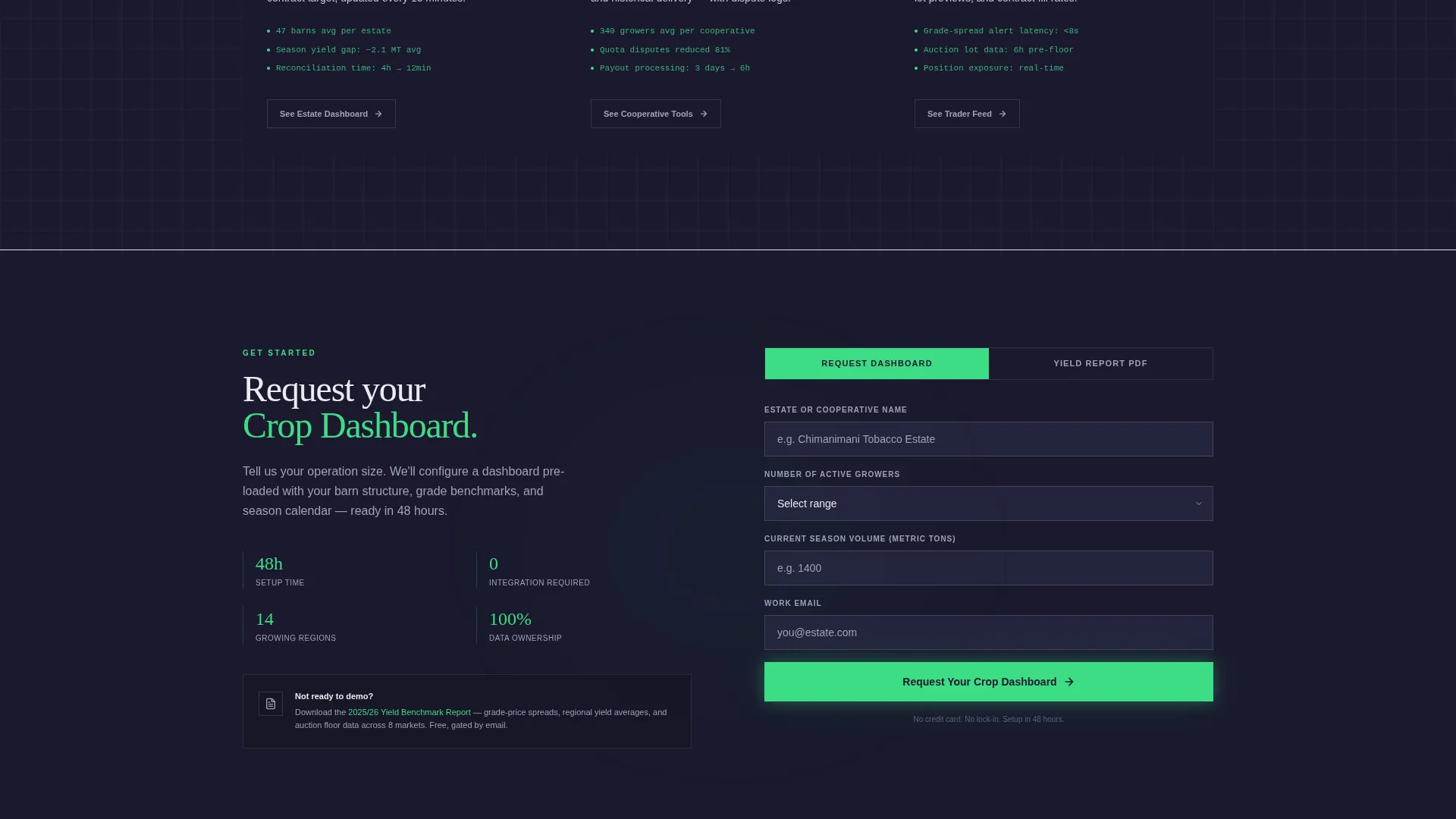This screenshot has width=1456, height=819.
Task: Click the arrow icon on See Estate Dashboard
Action: 378,114
